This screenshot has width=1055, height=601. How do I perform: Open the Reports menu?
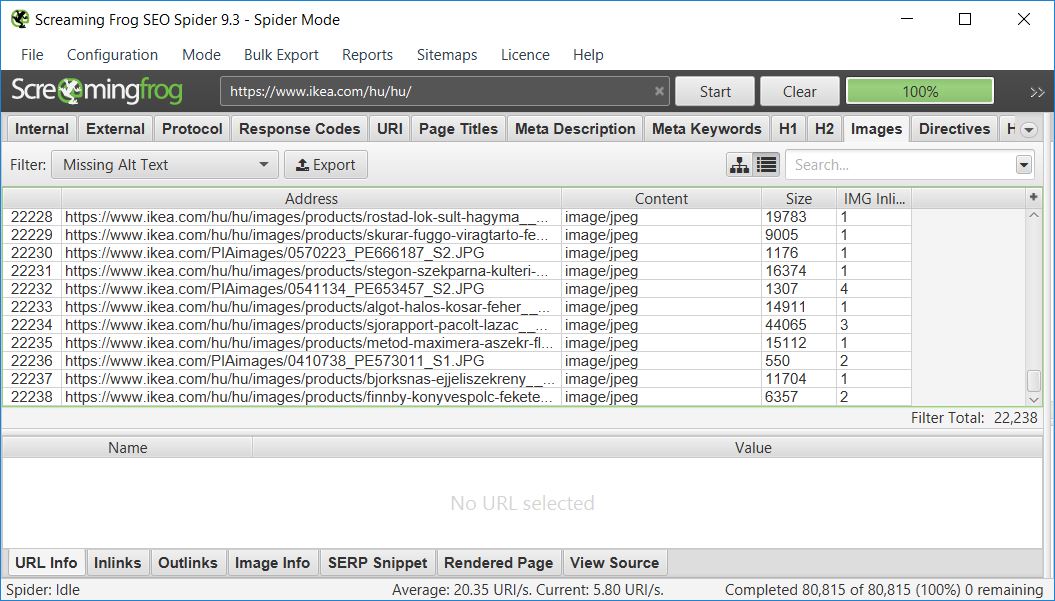click(x=367, y=55)
